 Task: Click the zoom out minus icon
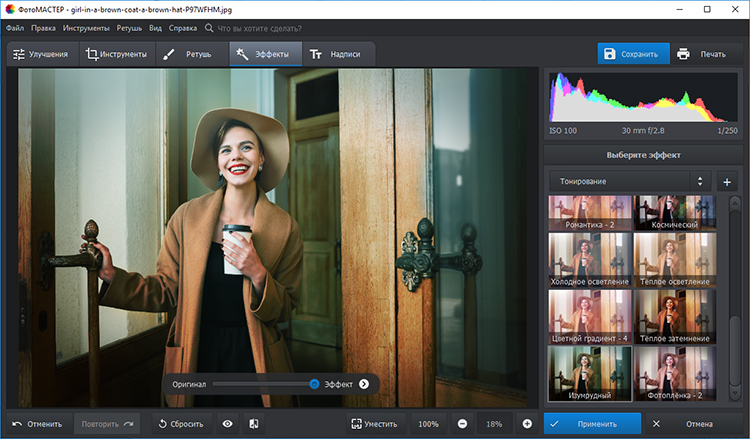tap(461, 424)
